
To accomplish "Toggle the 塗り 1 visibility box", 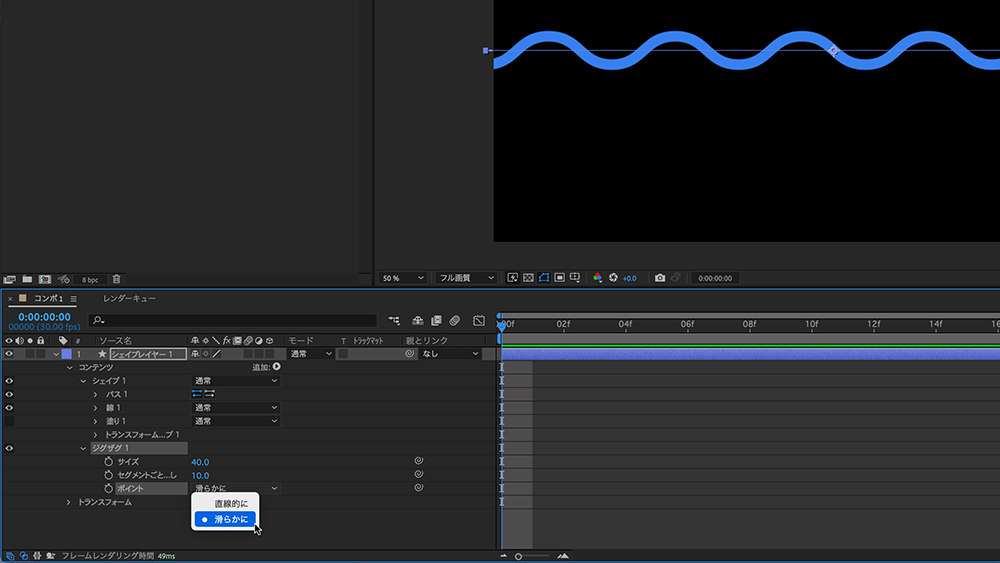I will (9, 421).
